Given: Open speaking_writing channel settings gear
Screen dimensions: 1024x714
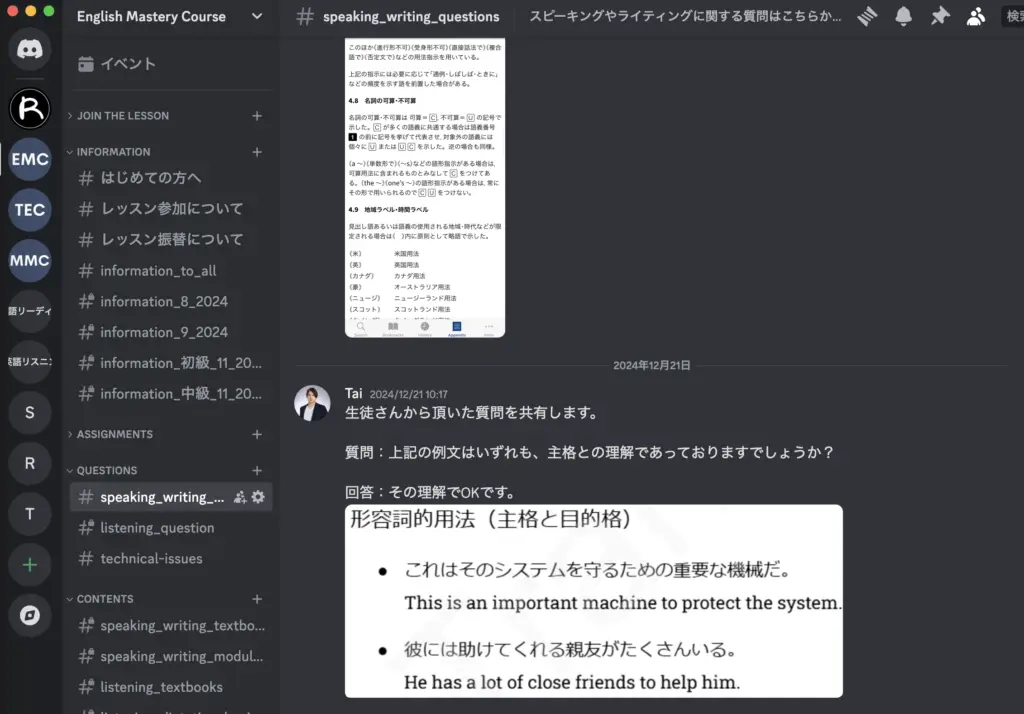Looking at the screenshot, I should click(259, 497).
